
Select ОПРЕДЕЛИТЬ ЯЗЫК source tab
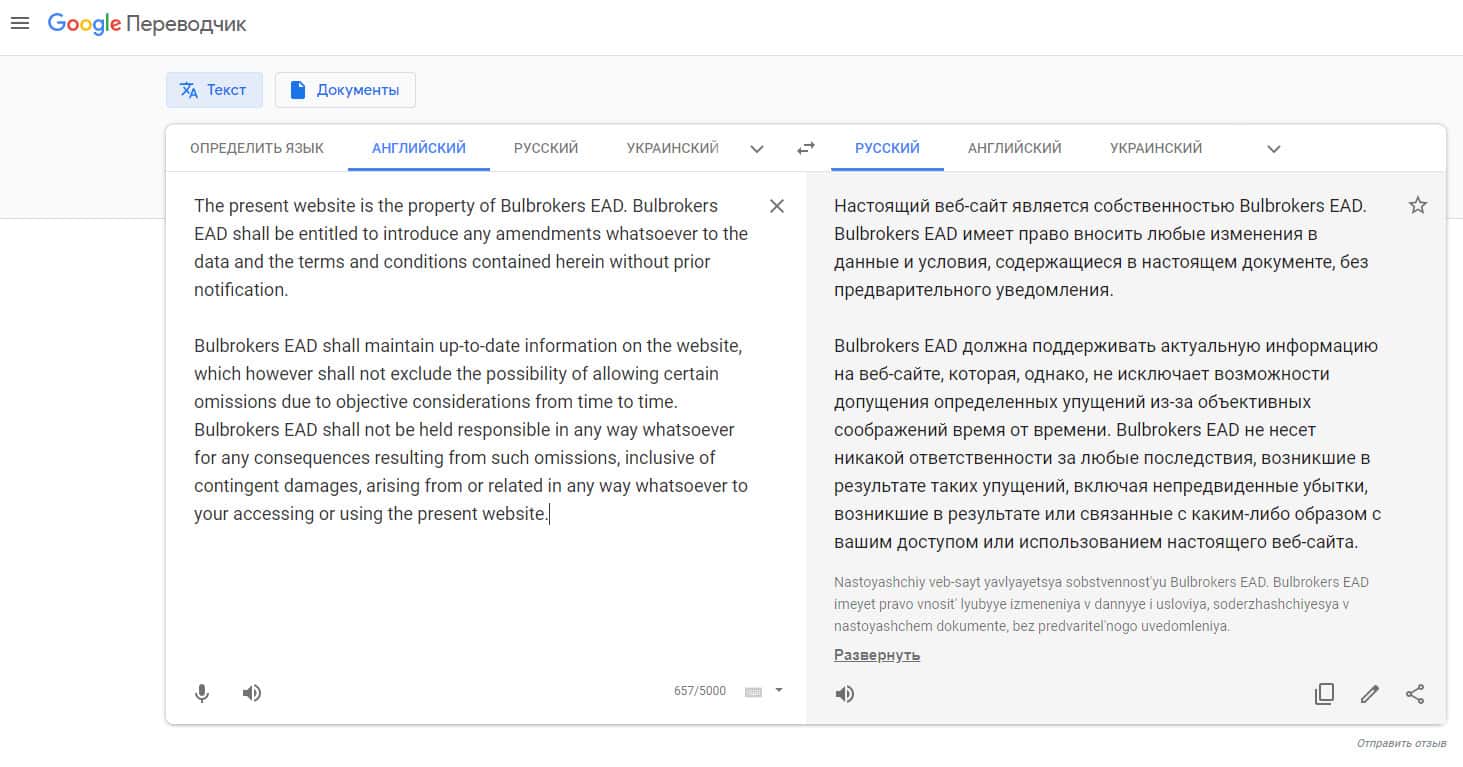pos(257,148)
